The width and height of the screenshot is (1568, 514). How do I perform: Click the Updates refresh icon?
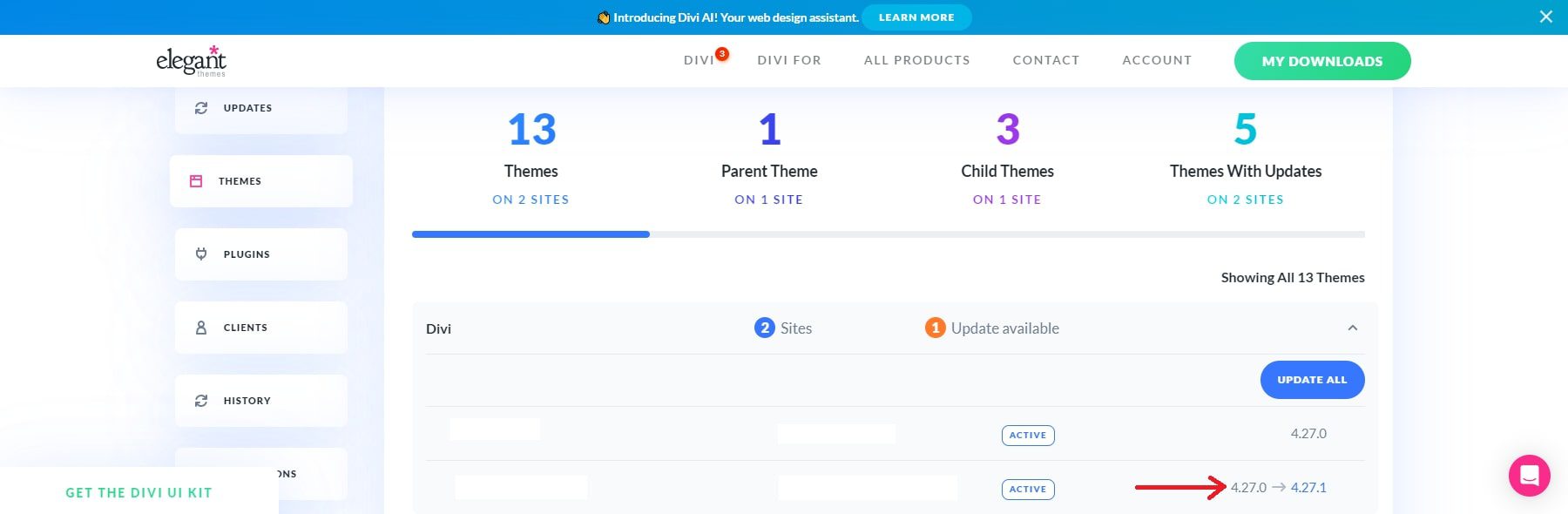pos(201,108)
